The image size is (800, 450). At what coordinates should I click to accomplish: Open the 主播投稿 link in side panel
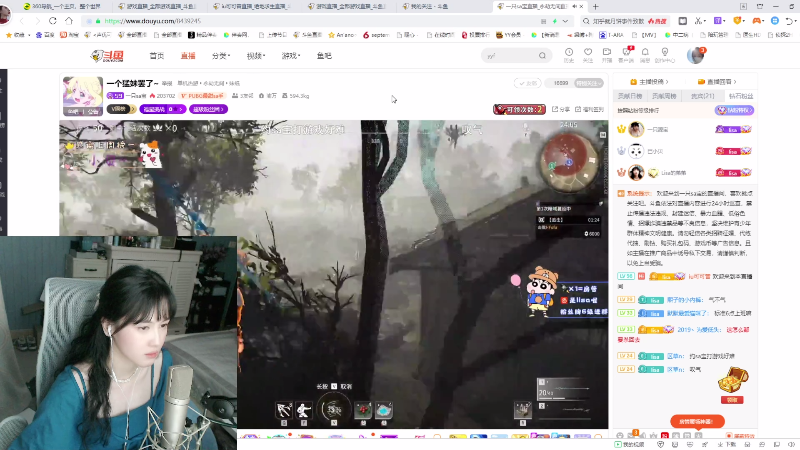649,82
